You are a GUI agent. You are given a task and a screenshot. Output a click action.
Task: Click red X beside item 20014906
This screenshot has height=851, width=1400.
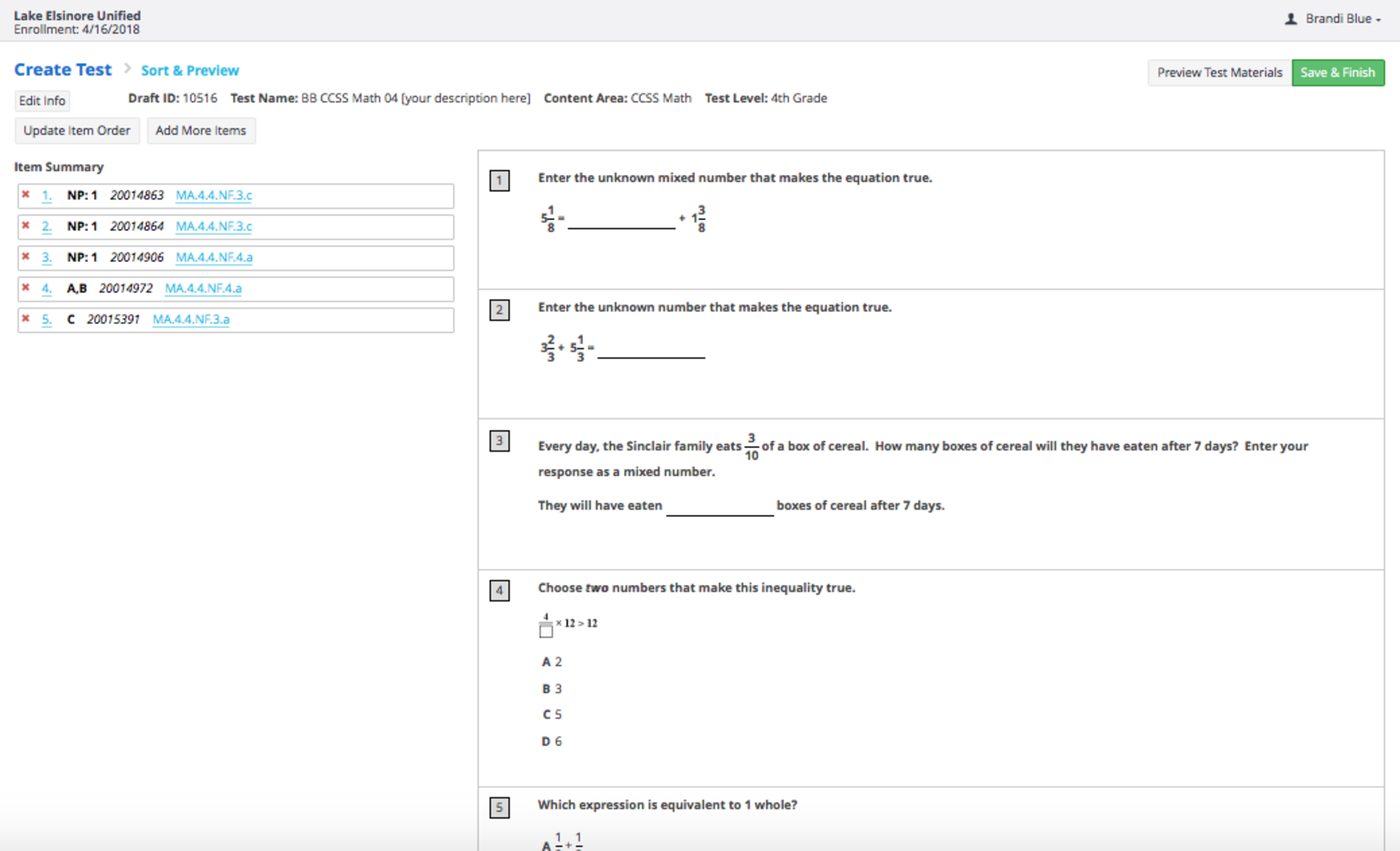pyautogui.click(x=26, y=257)
